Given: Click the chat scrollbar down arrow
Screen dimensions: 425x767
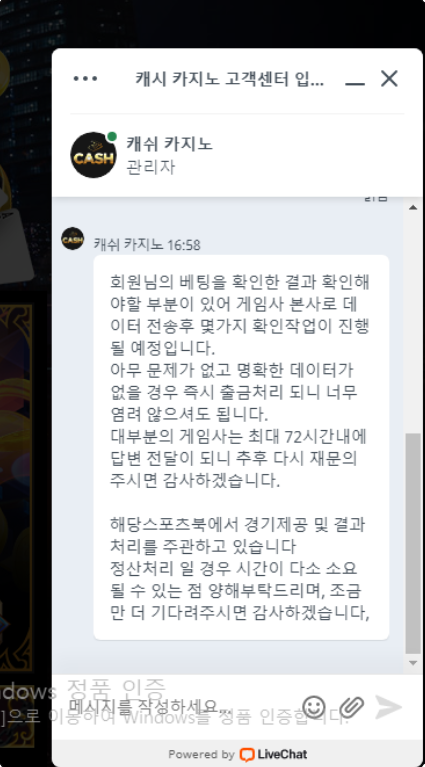Looking at the screenshot, I should (413, 663).
